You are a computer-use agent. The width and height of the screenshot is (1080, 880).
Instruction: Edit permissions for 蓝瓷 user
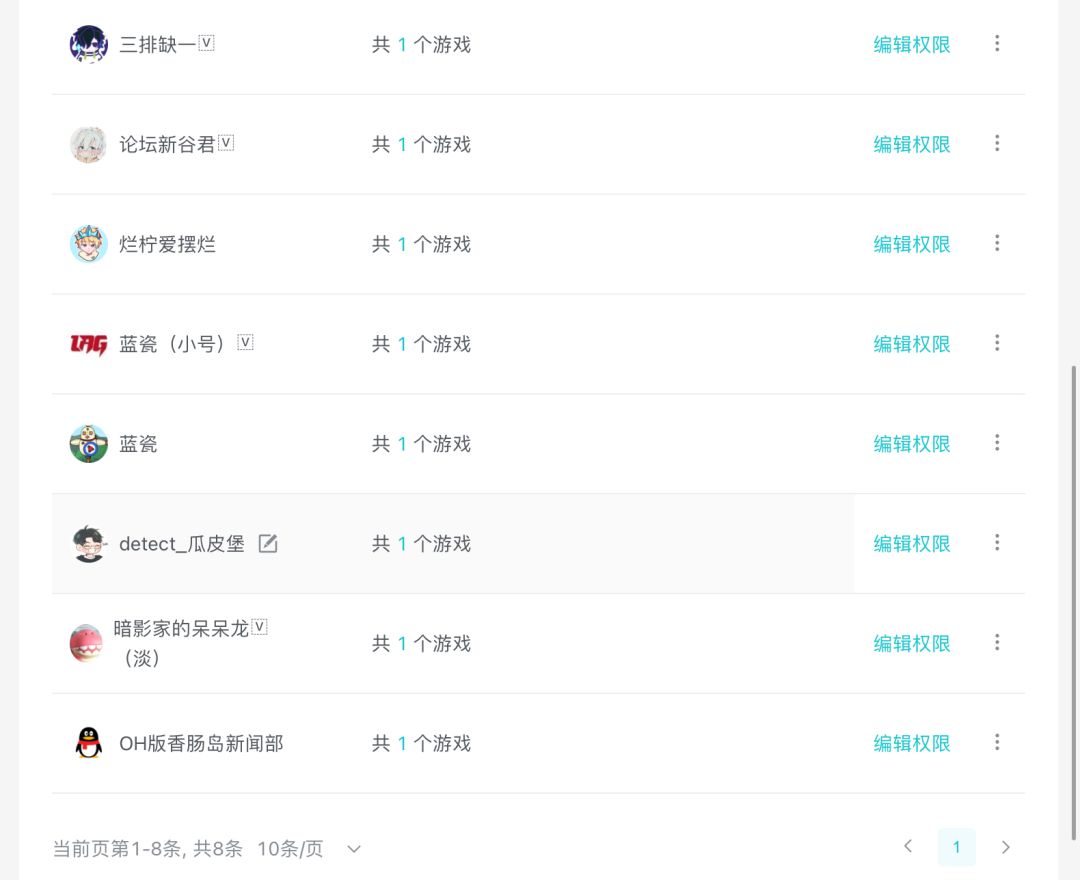click(911, 444)
